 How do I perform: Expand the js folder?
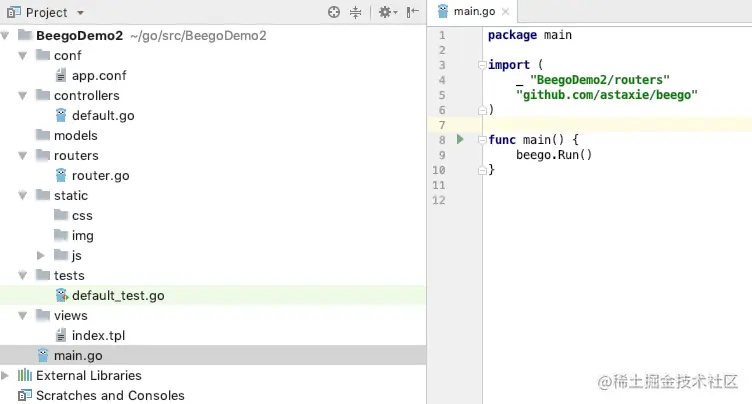tap(41, 255)
